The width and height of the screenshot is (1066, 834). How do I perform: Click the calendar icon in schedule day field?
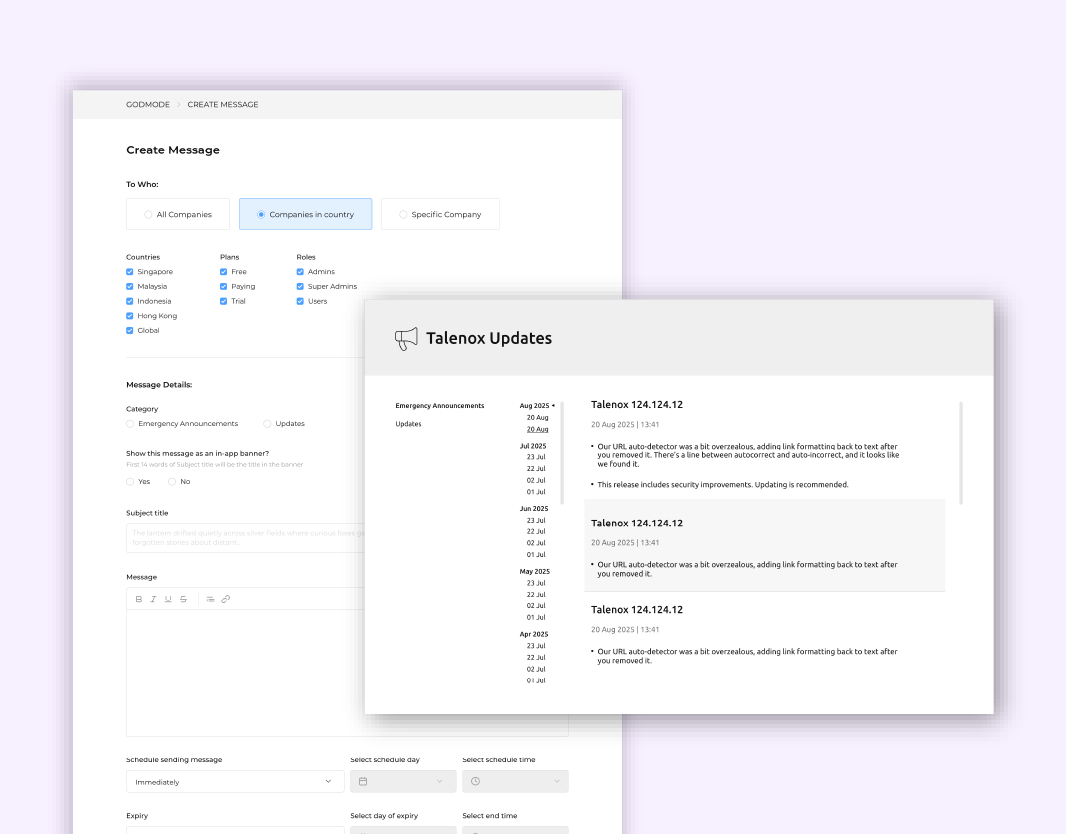tap(363, 782)
